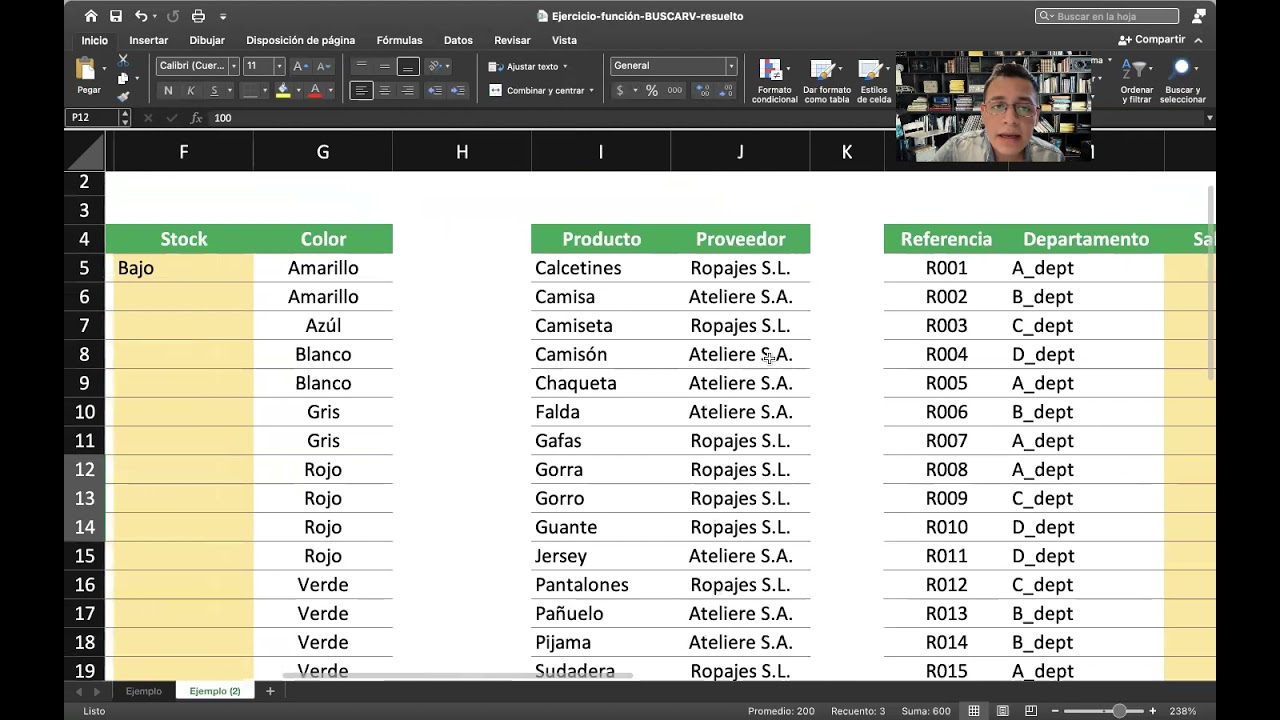Switch to the Dibujar ribbon tab
Image resolution: width=1280 pixels, height=720 pixels.
tap(207, 40)
